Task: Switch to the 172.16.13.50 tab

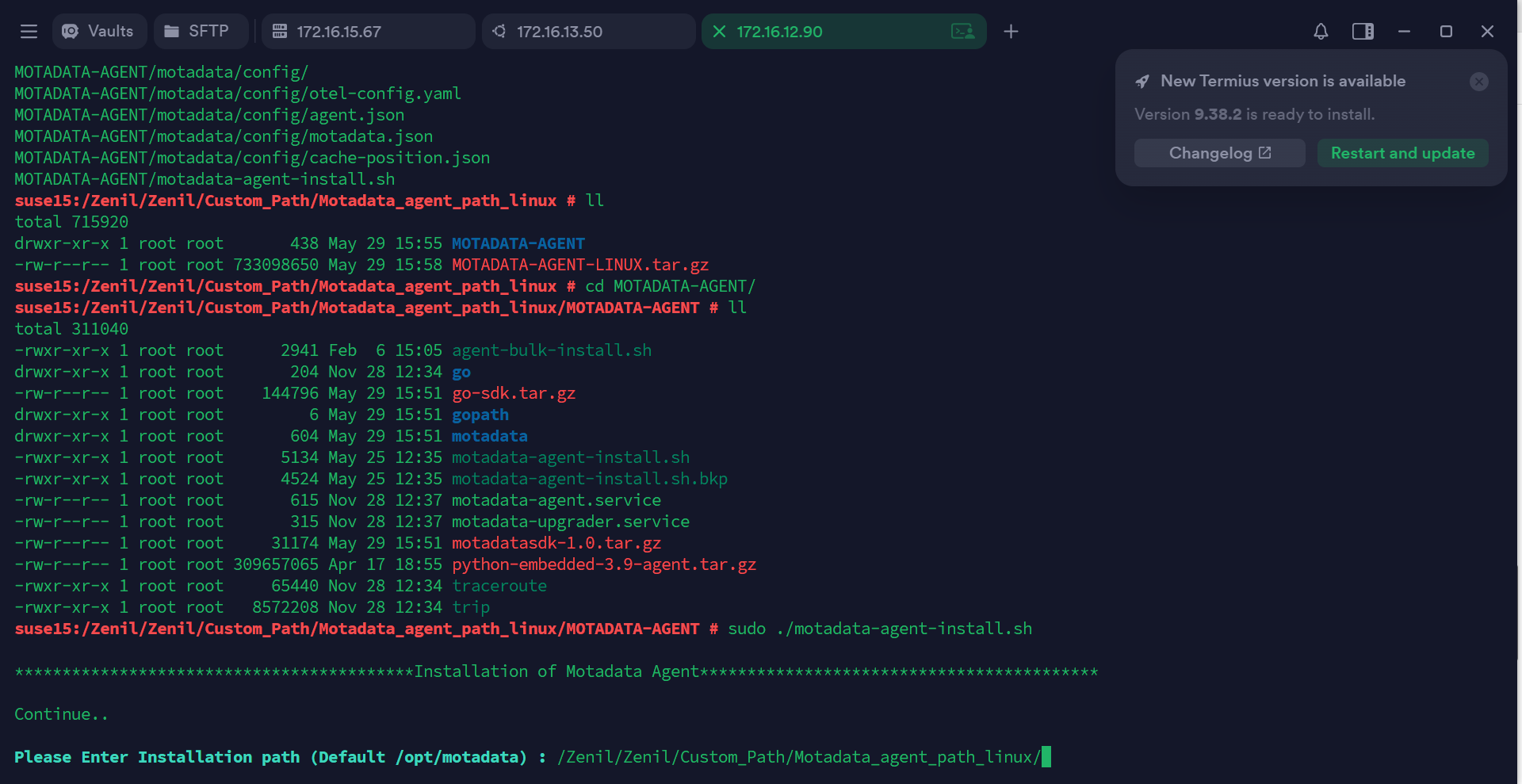Action: coord(588,32)
